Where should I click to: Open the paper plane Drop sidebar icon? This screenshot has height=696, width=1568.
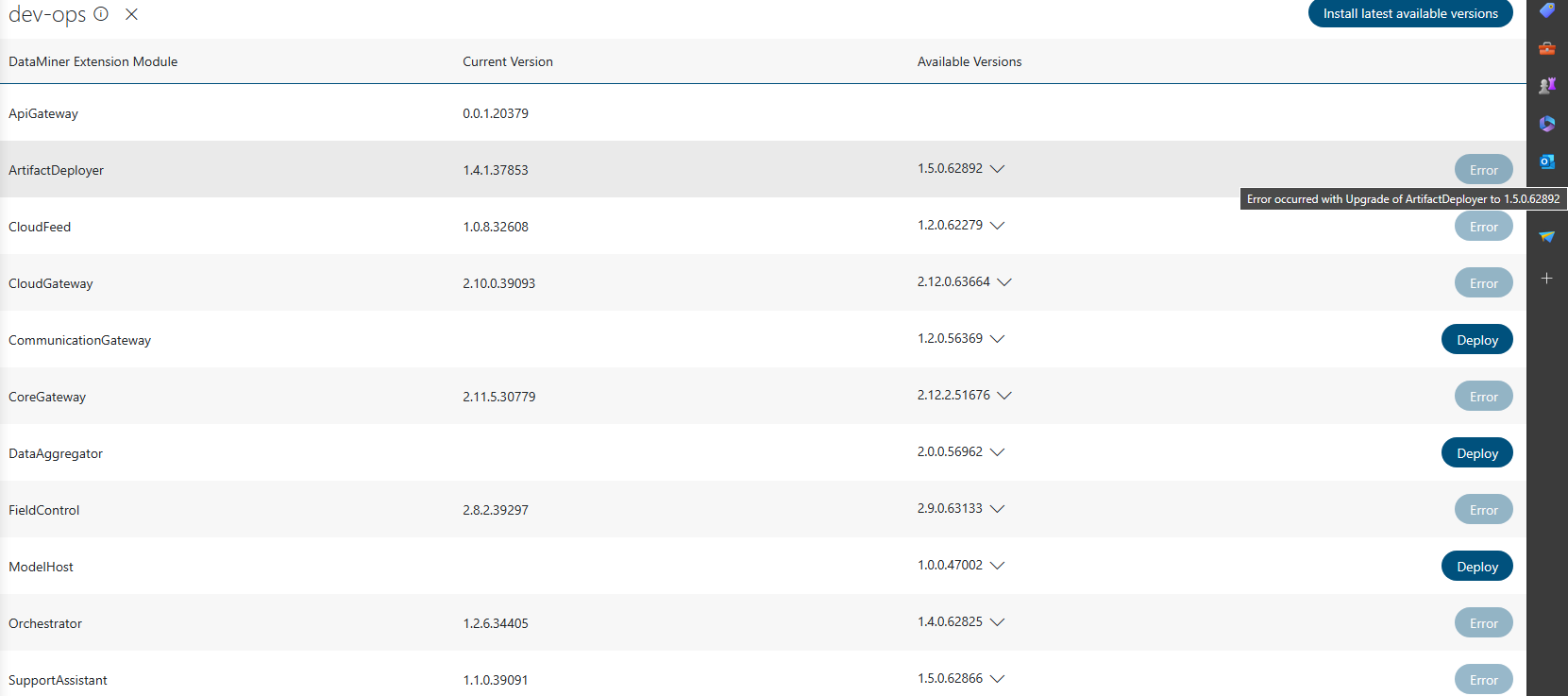click(x=1546, y=237)
